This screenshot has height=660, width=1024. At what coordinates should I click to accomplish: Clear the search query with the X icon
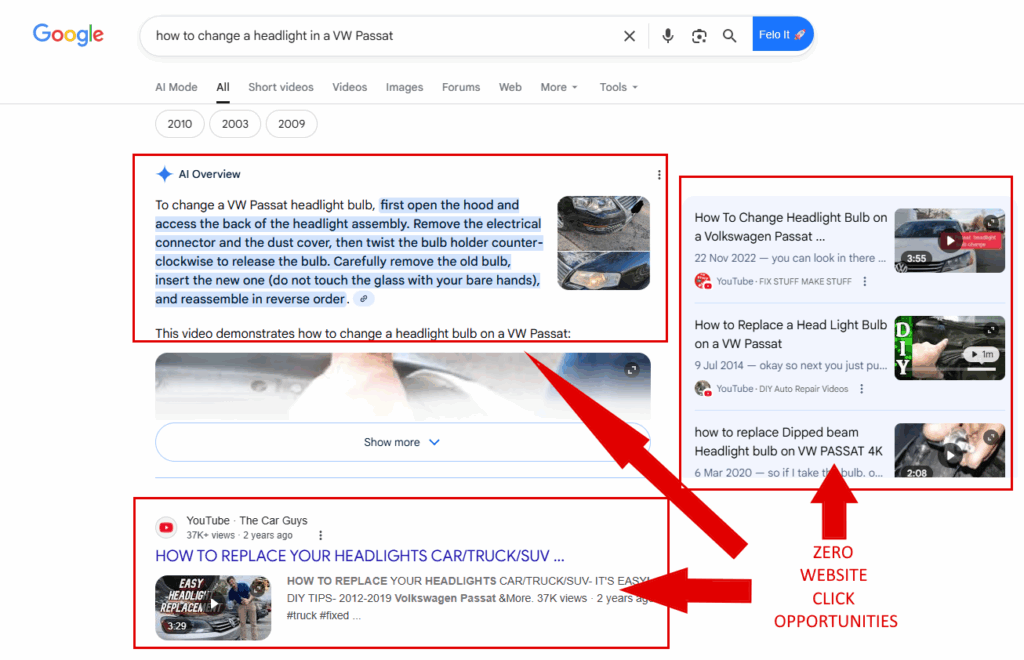coord(629,35)
